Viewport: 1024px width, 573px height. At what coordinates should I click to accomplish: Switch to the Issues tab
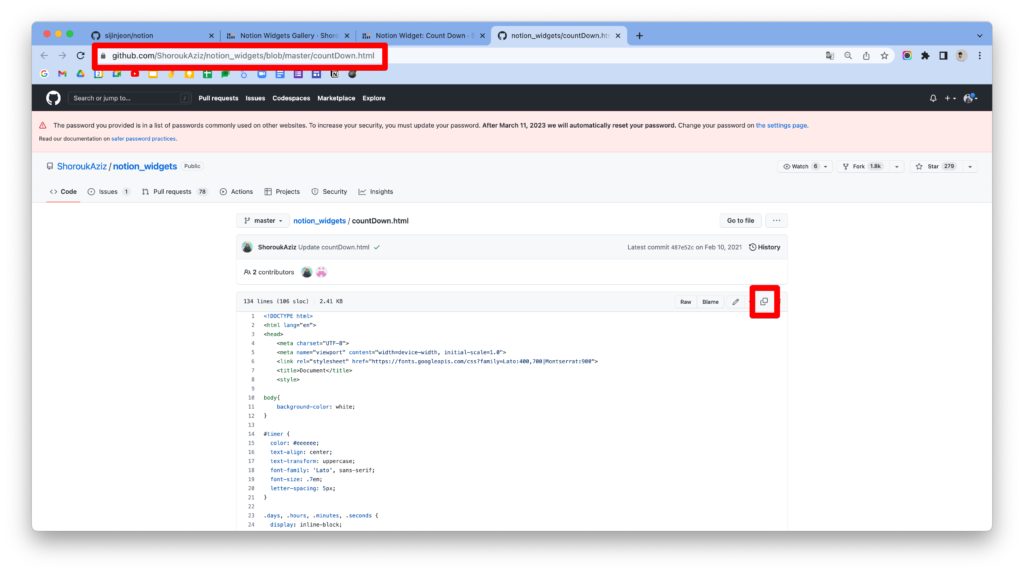108,191
